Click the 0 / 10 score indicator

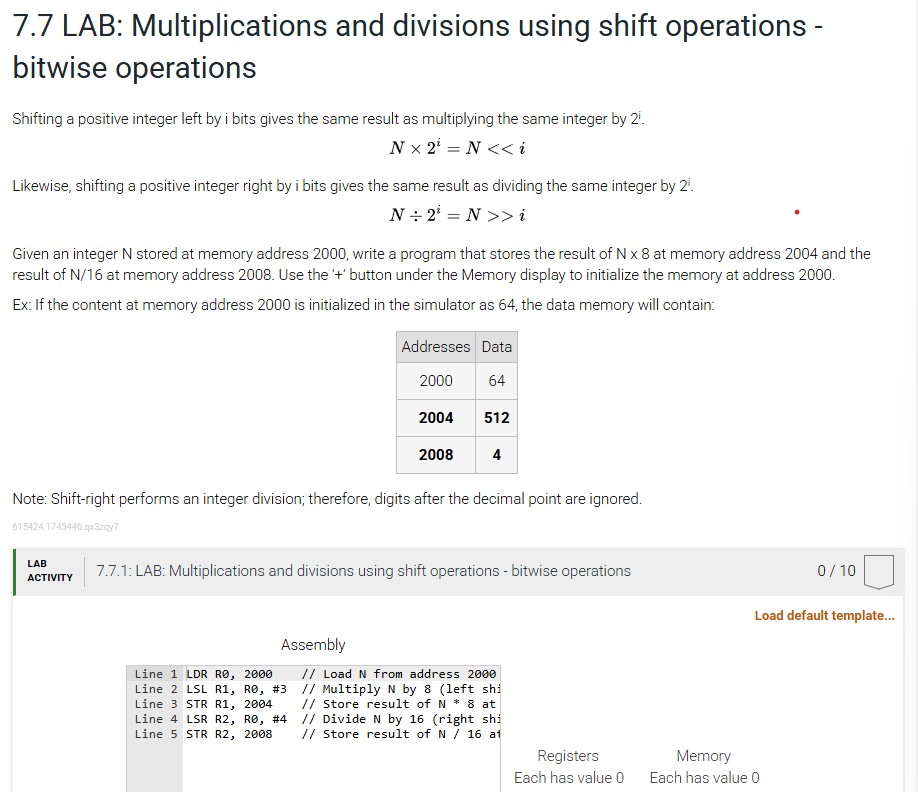(x=835, y=570)
